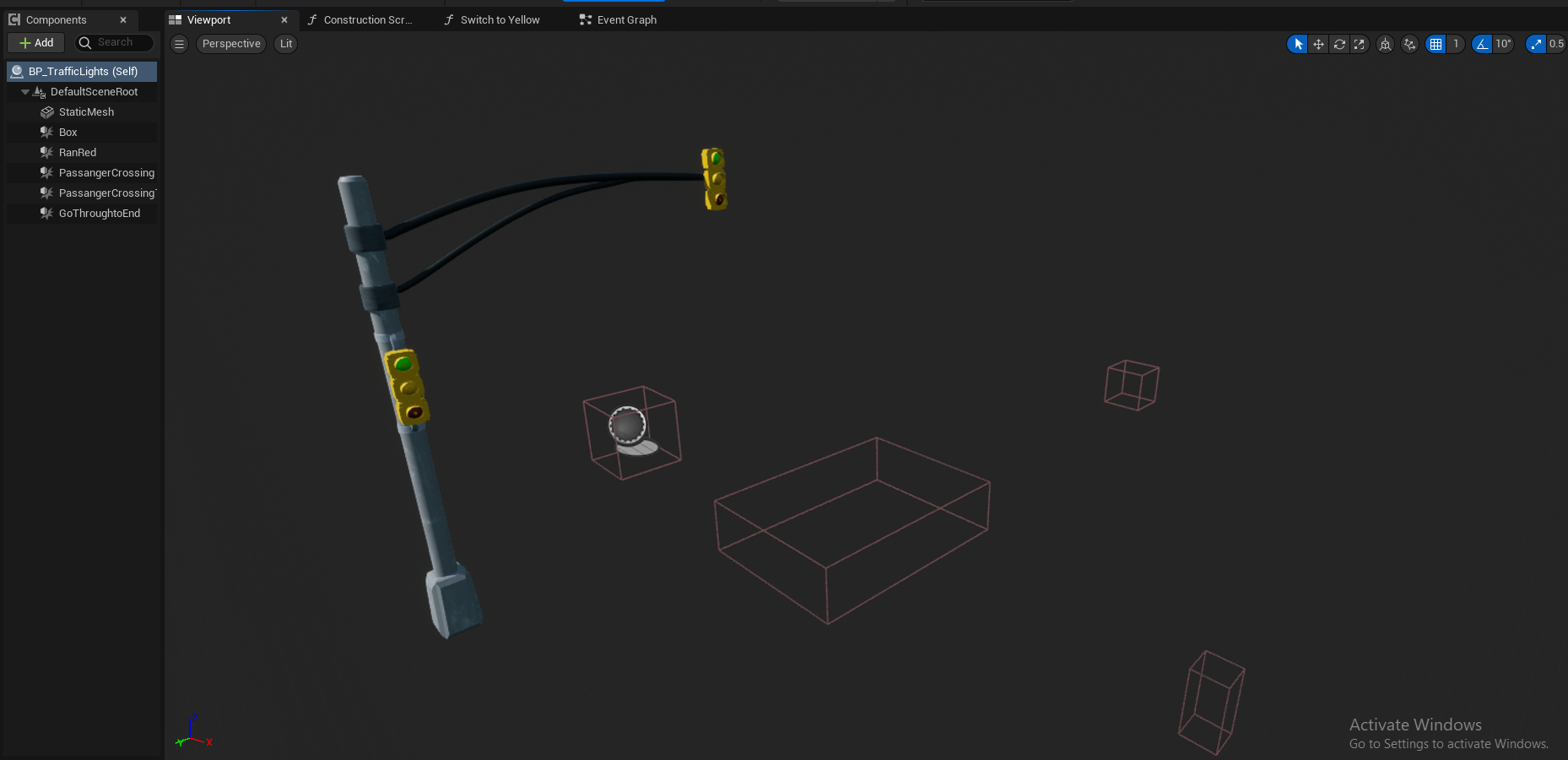
Task: Click the coordinate system (local space) icon
Action: tap(1385, 44)
